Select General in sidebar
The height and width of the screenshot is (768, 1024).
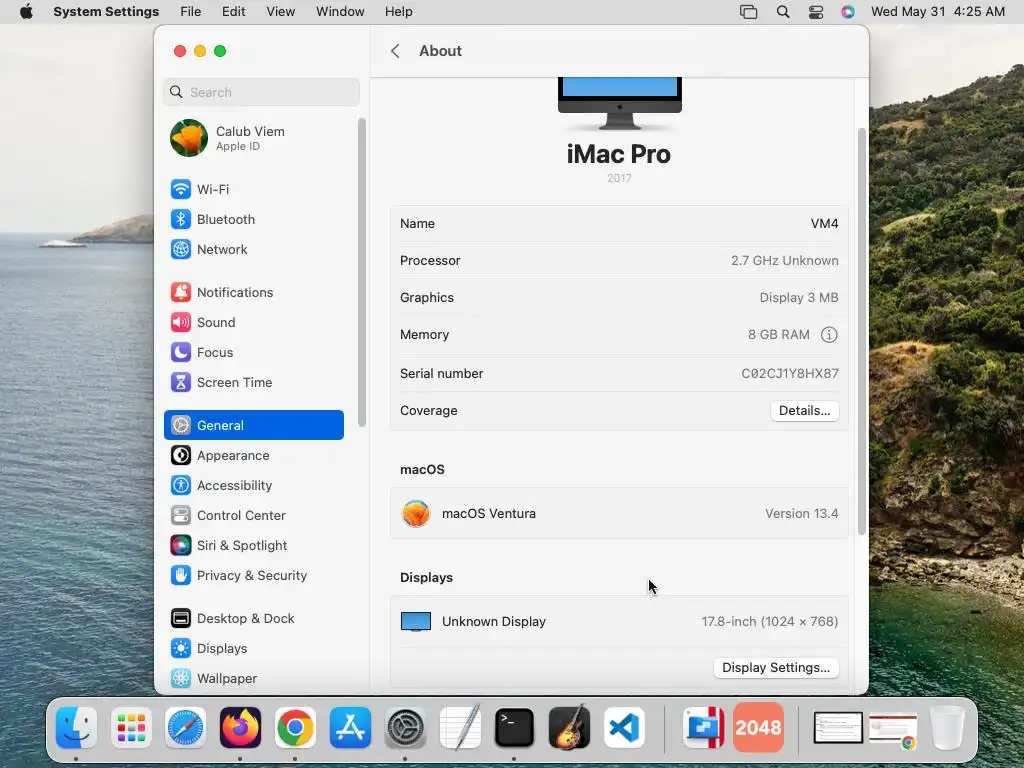(x=253, y=425)
